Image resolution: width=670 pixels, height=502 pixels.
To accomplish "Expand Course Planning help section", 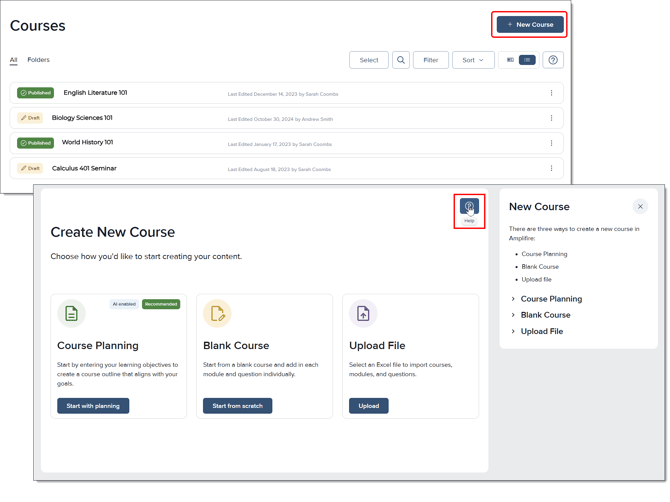I will pyautogui.click(x=547, y=299).
